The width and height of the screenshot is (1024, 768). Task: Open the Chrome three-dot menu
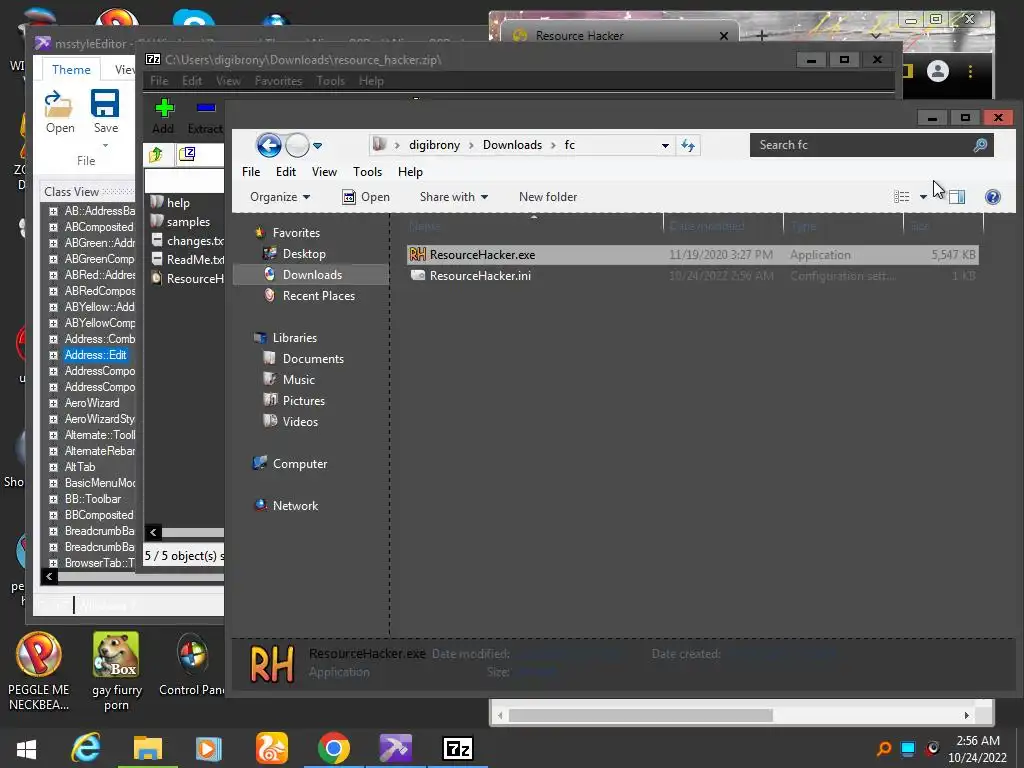(970, 71)
